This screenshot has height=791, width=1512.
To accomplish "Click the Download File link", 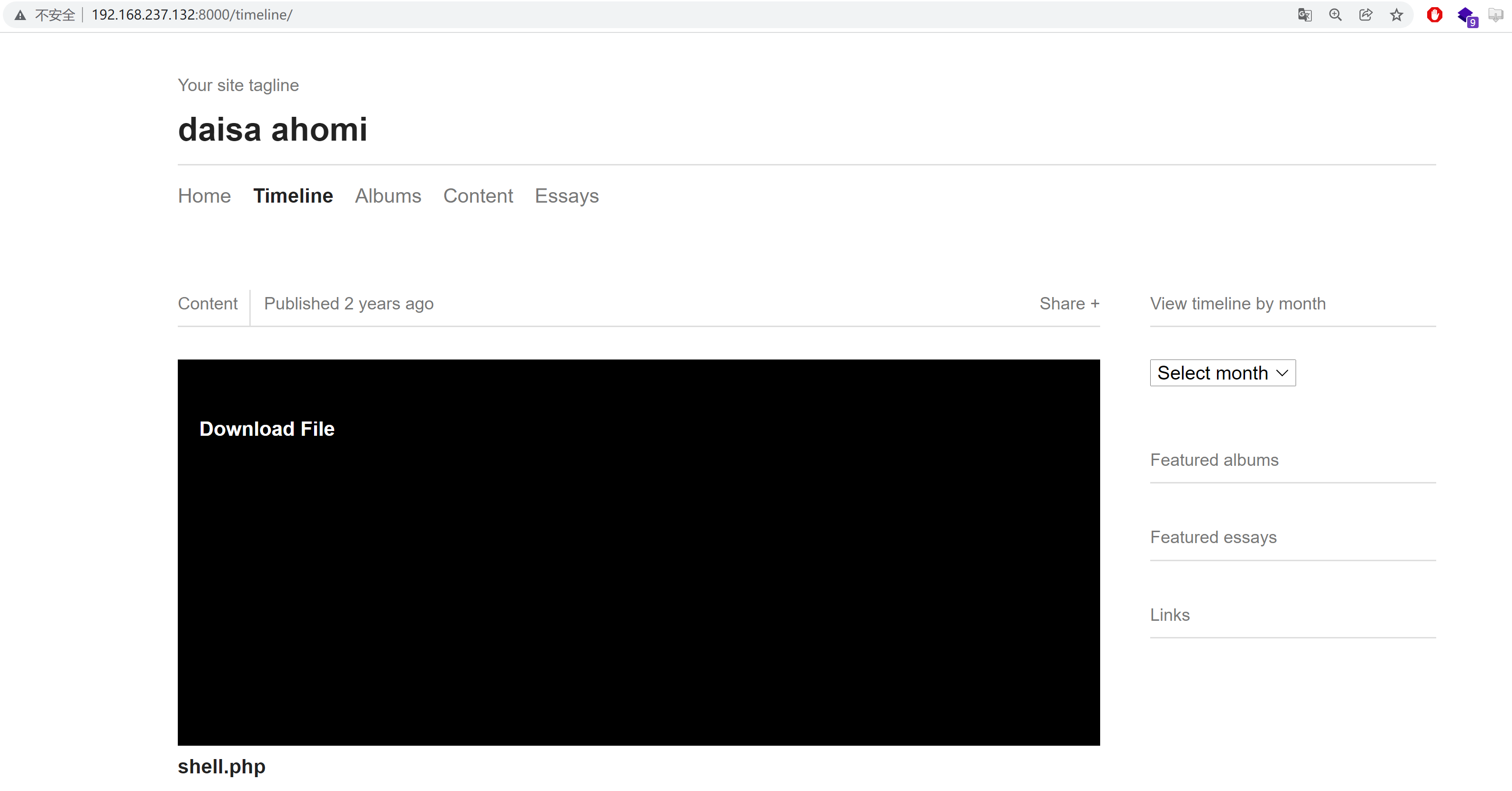I will [x=267, y=429].
